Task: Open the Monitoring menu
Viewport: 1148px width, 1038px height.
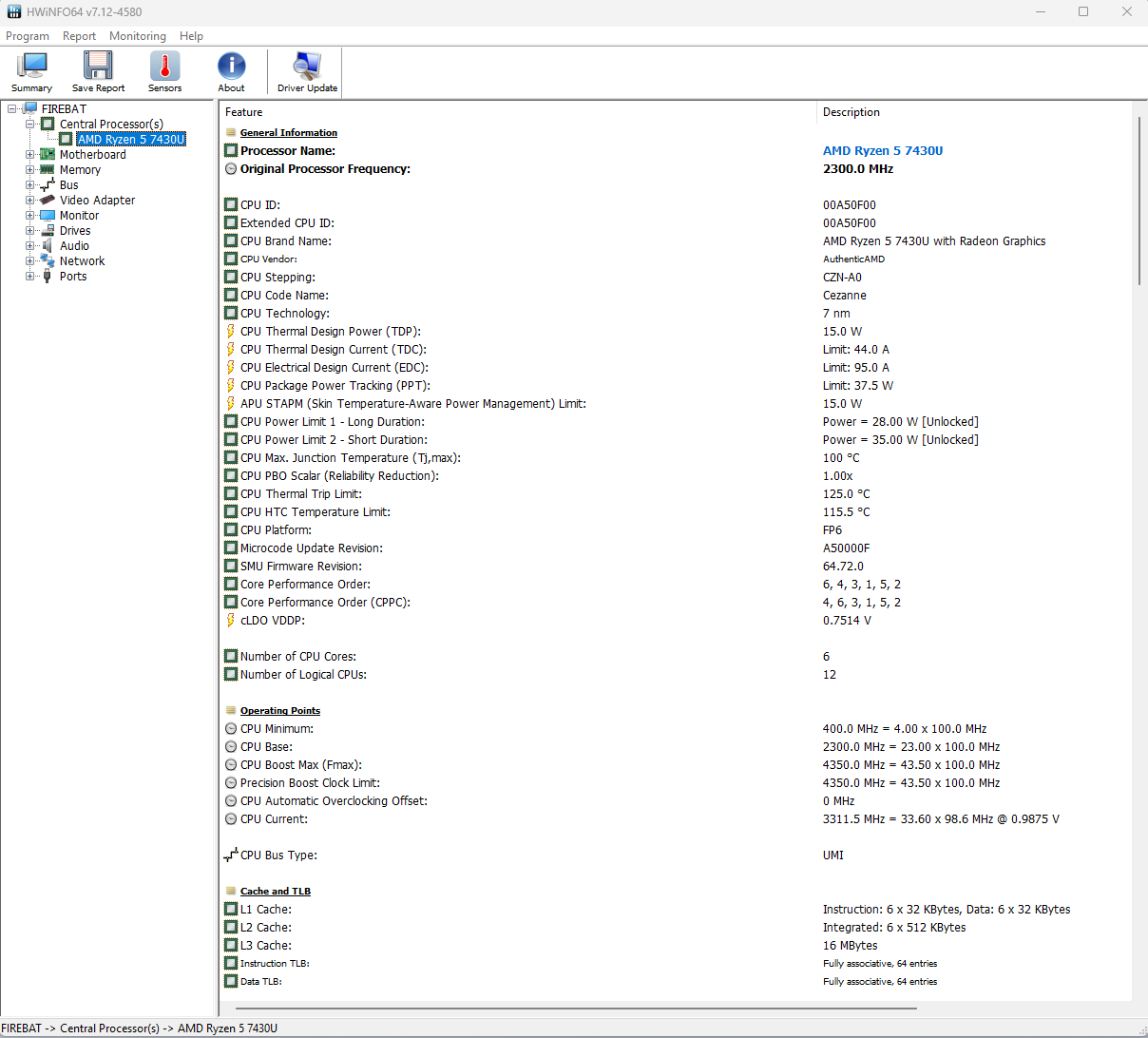Action: (x=138, y=36)
